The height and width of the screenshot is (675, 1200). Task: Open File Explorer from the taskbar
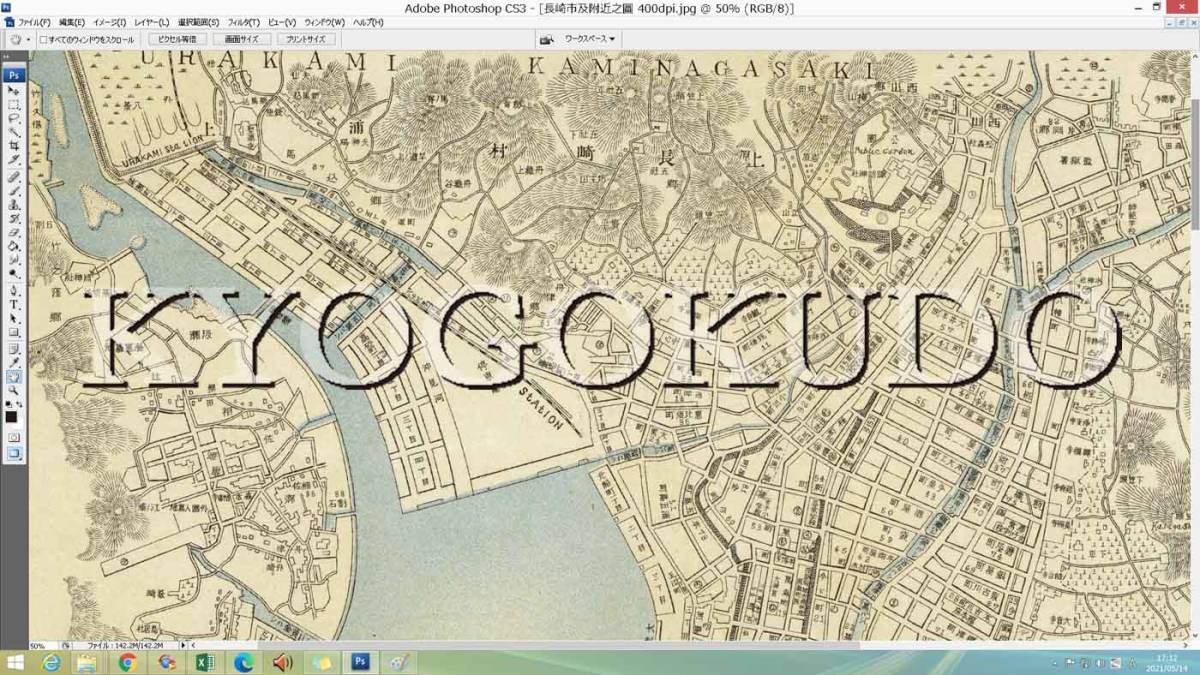(88, 663)
